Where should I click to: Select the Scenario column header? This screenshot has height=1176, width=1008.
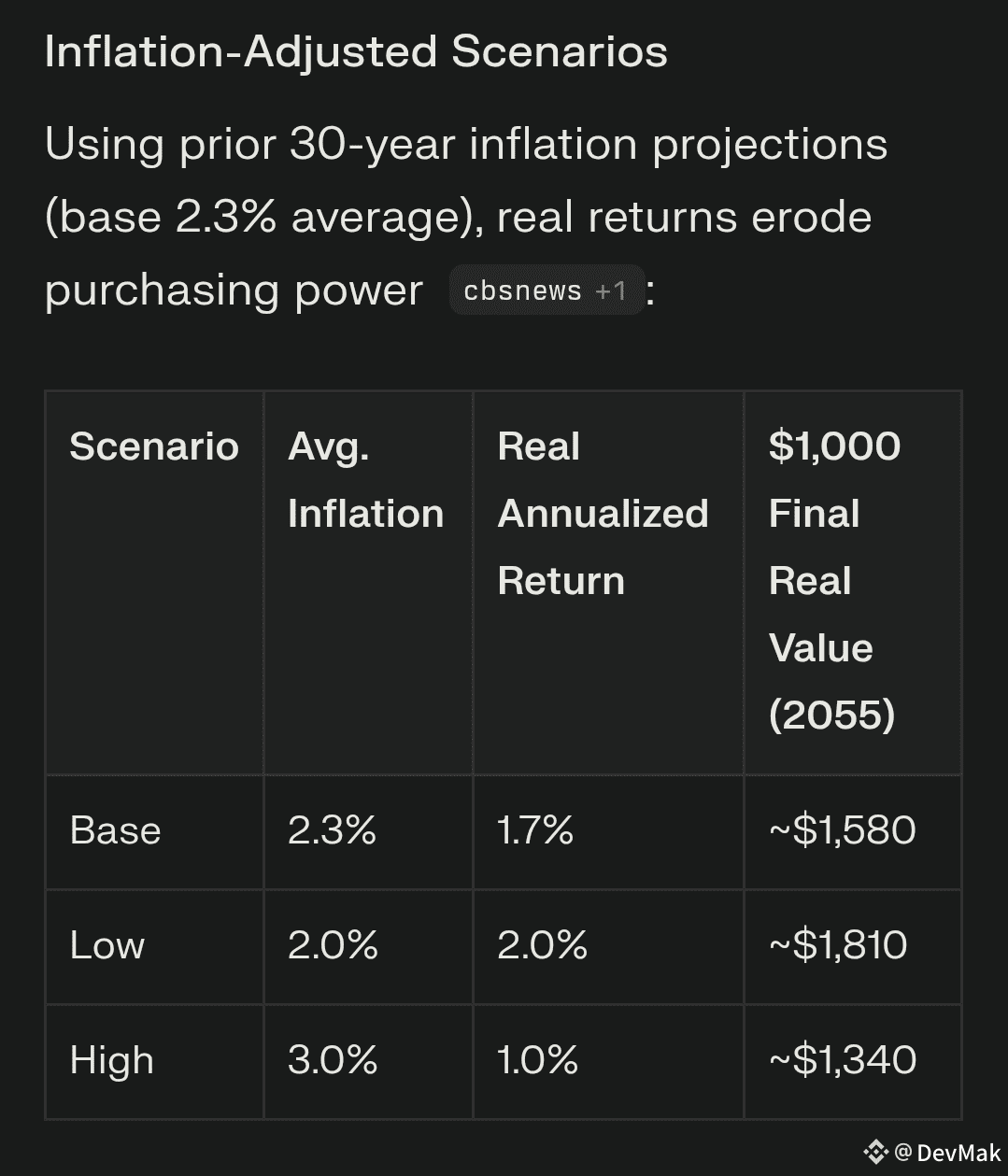click(154, 446)
